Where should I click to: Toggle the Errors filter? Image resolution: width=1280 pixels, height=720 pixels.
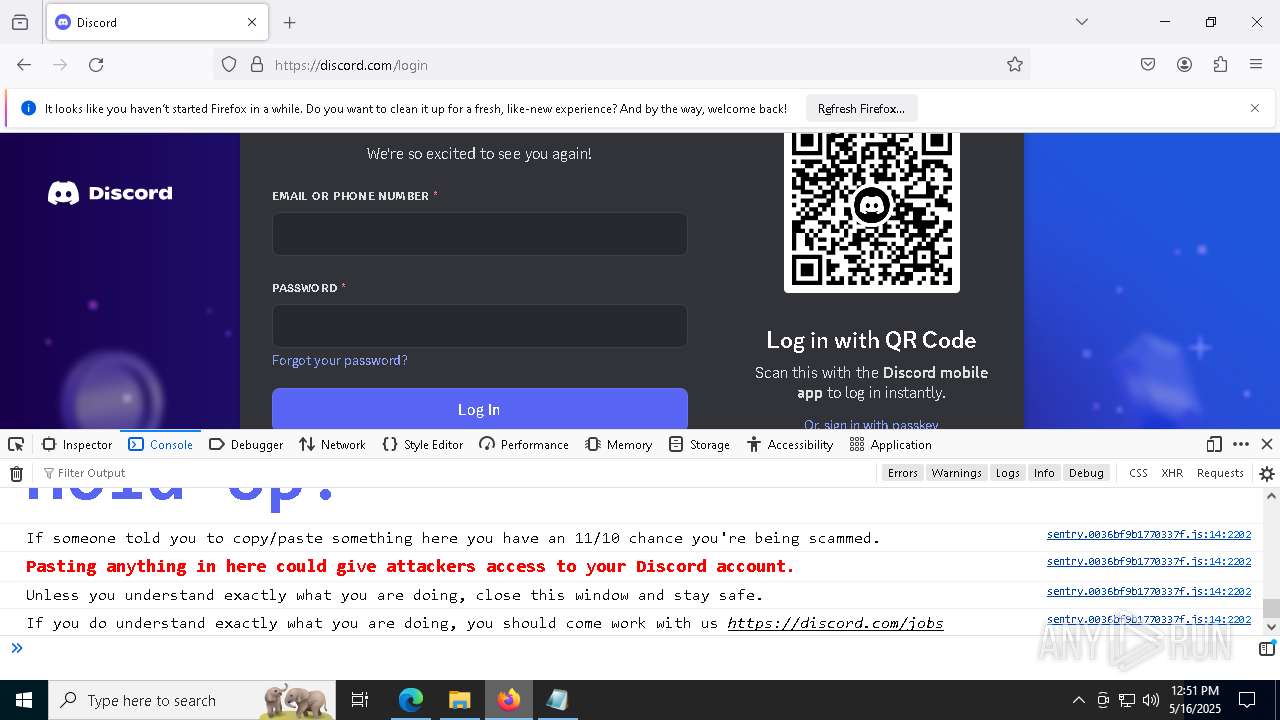(x=902, y=473)
